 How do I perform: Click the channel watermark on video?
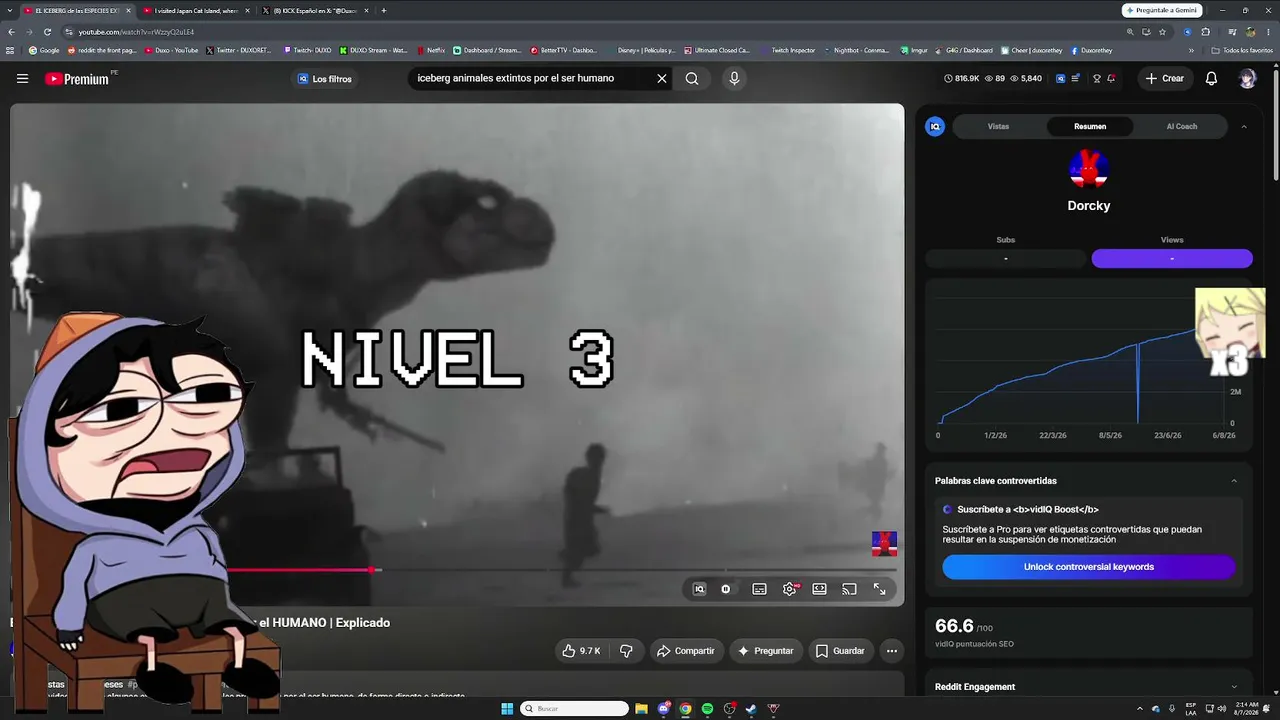tap(884, 543)
